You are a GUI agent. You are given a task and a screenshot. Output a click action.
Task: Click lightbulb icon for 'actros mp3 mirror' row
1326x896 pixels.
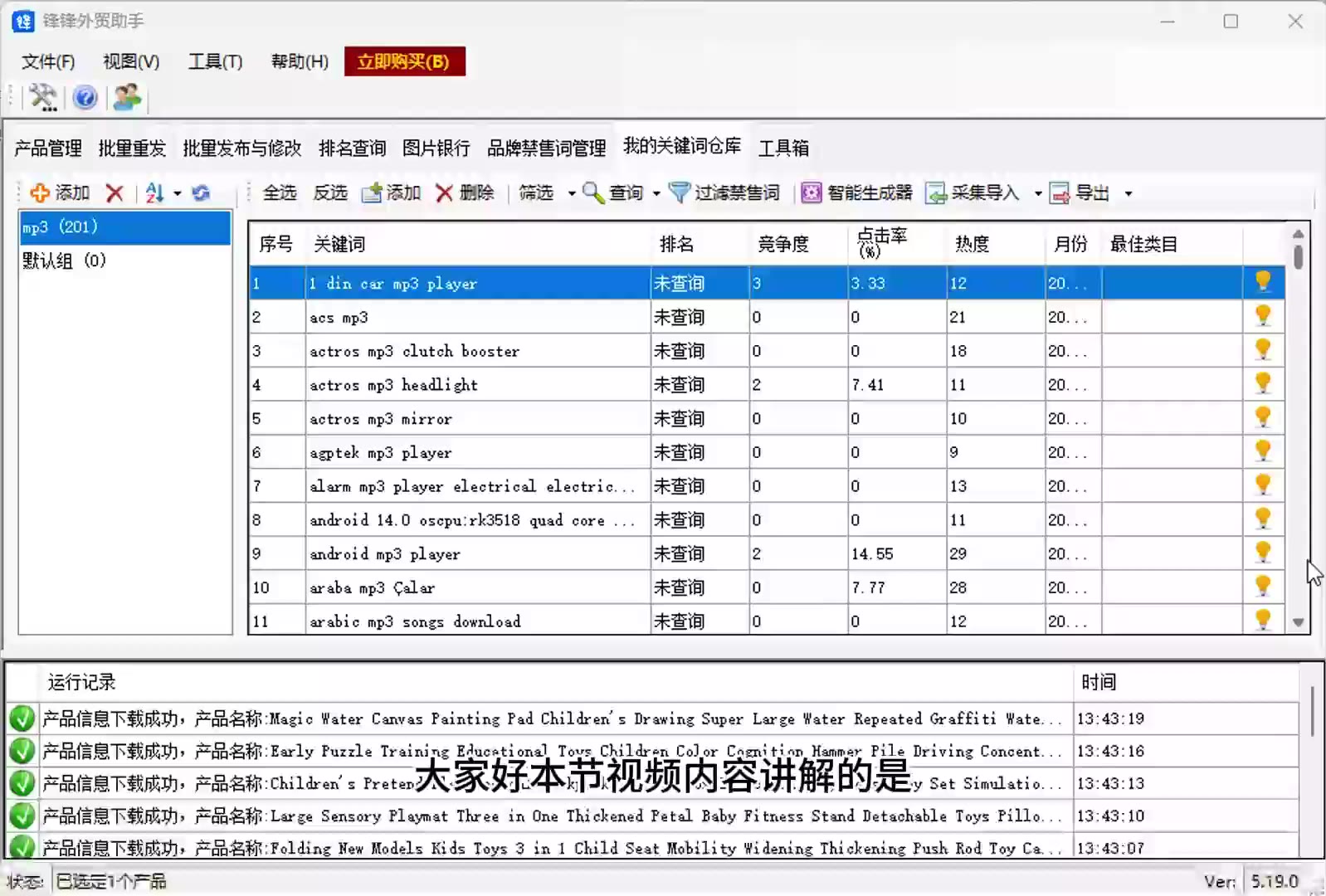(1263, 417)
